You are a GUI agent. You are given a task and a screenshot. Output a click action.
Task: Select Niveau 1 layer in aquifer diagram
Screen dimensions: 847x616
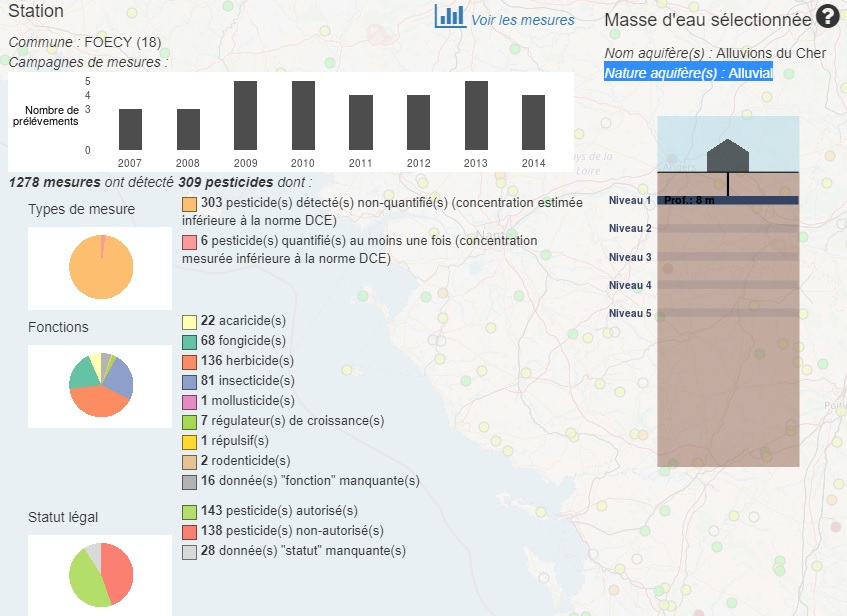click(728, 200)
